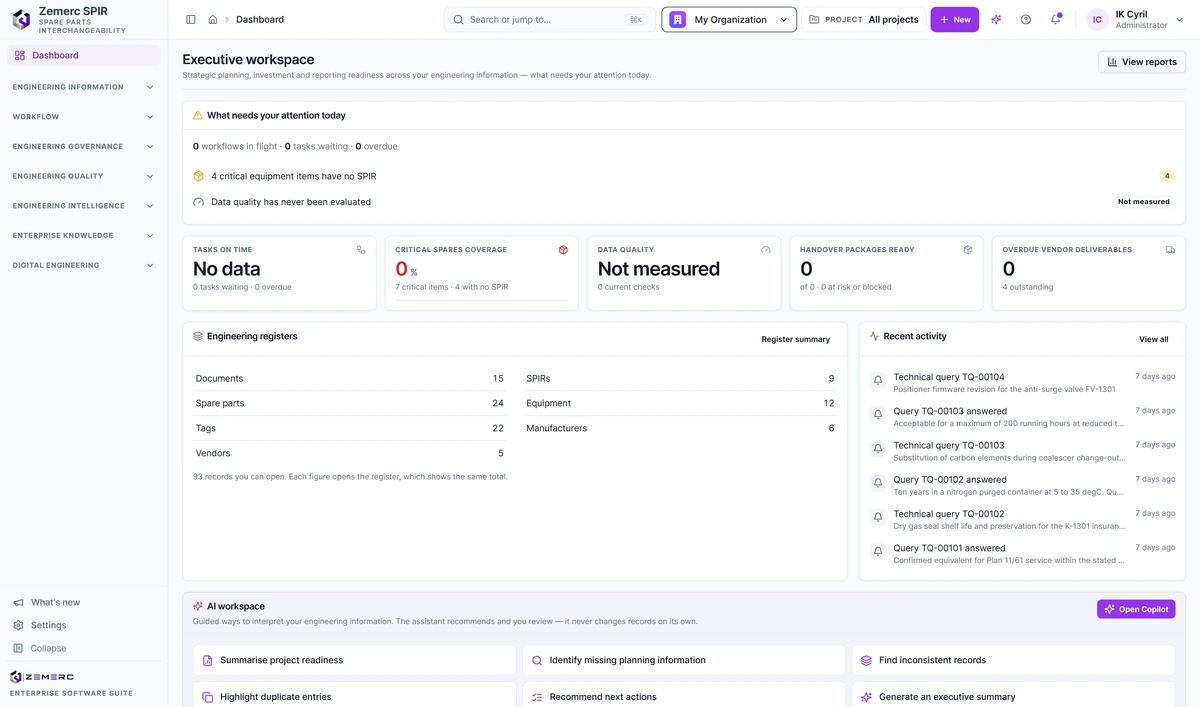Click the Zemerc SPIR logo

pos(21,18)
